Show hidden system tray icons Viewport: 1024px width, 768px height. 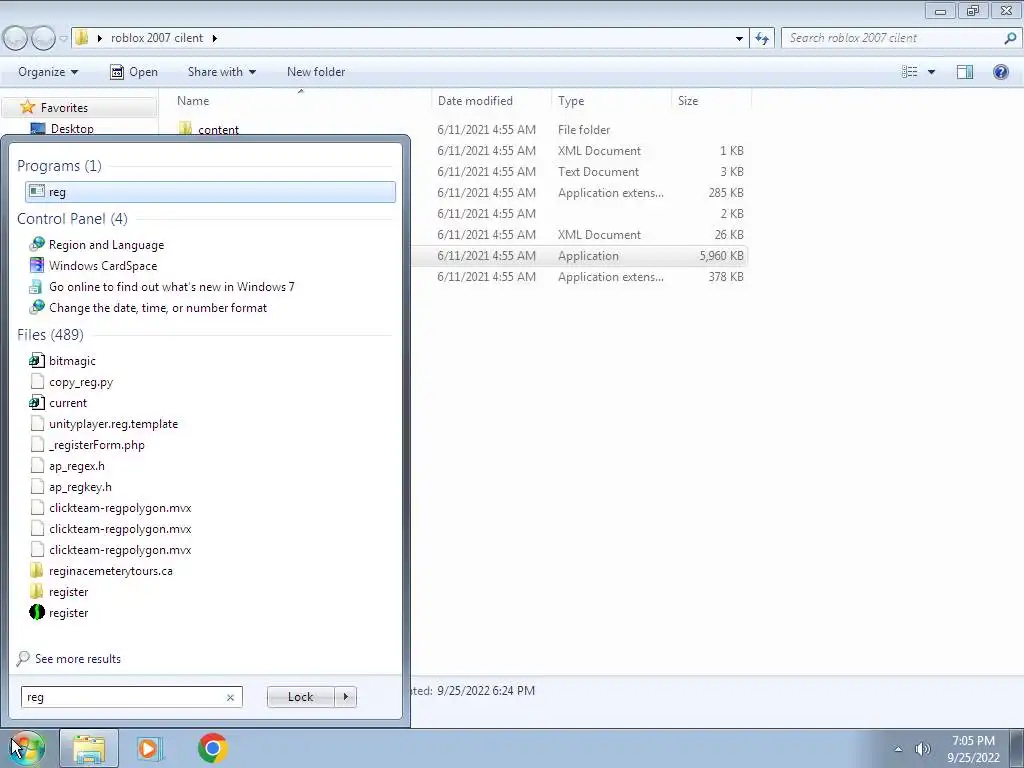tap(898, 749)
